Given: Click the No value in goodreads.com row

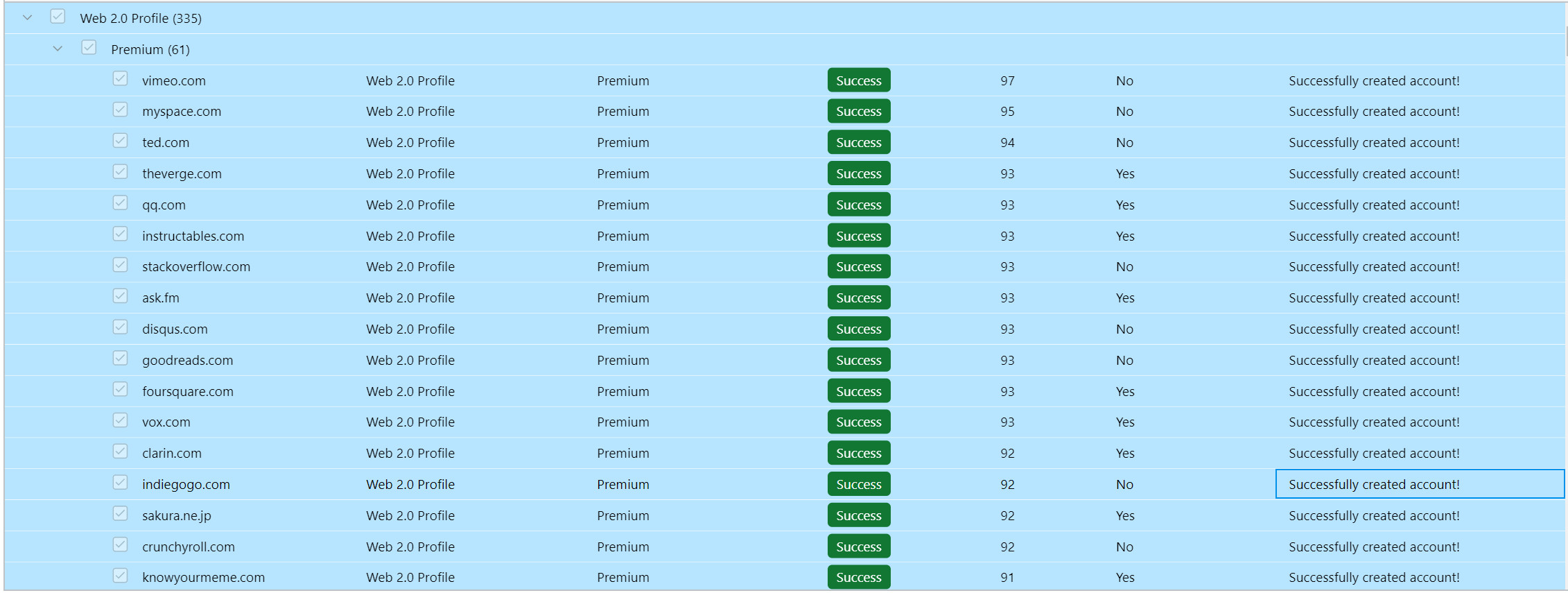Looking at the screenshot, I should (1124, 361).
